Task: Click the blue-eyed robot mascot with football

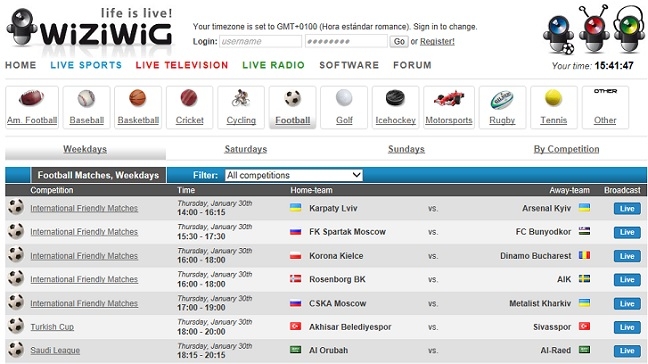Action: click(x=559, y=35)
